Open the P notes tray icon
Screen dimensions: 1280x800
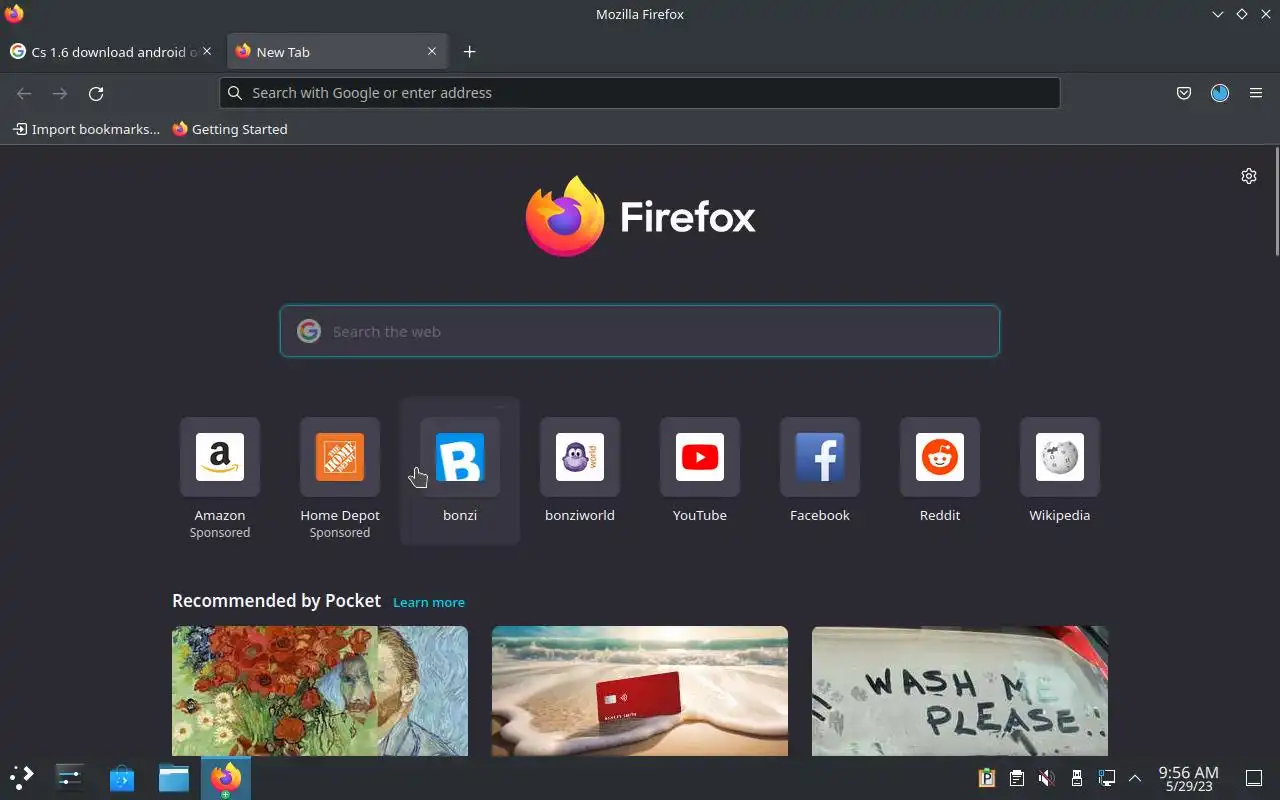[986, 778]
